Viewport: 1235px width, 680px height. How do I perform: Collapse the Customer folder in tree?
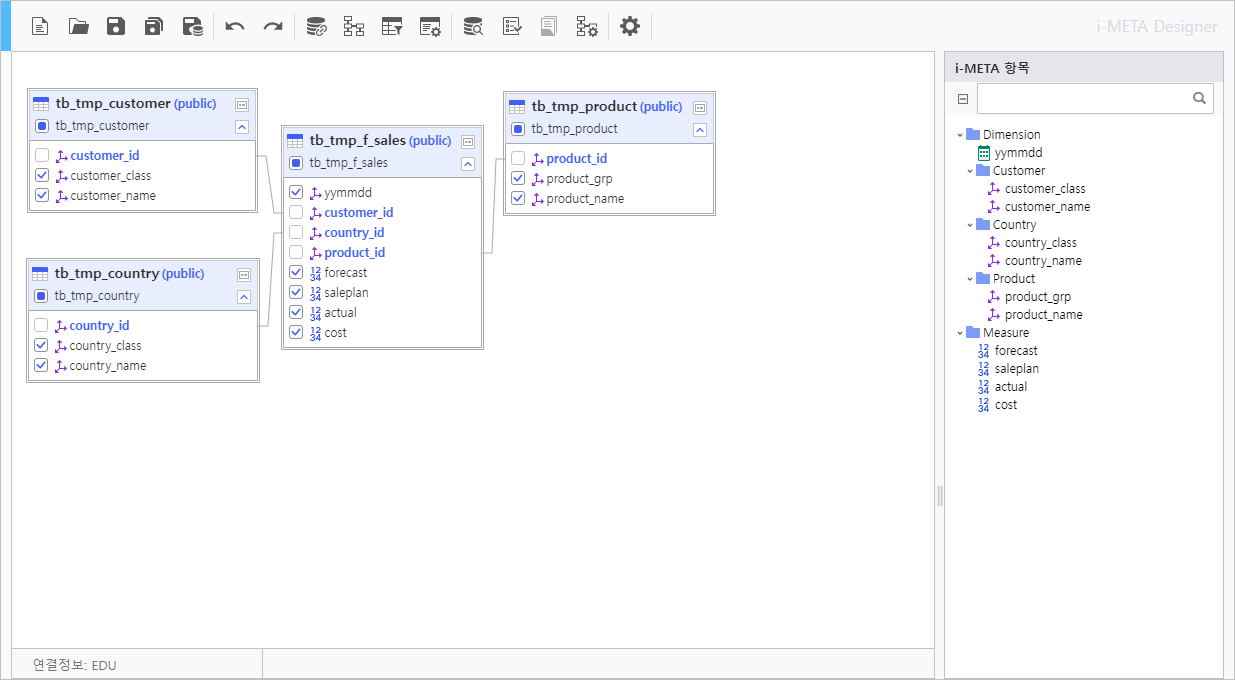[x=970, y=171]
